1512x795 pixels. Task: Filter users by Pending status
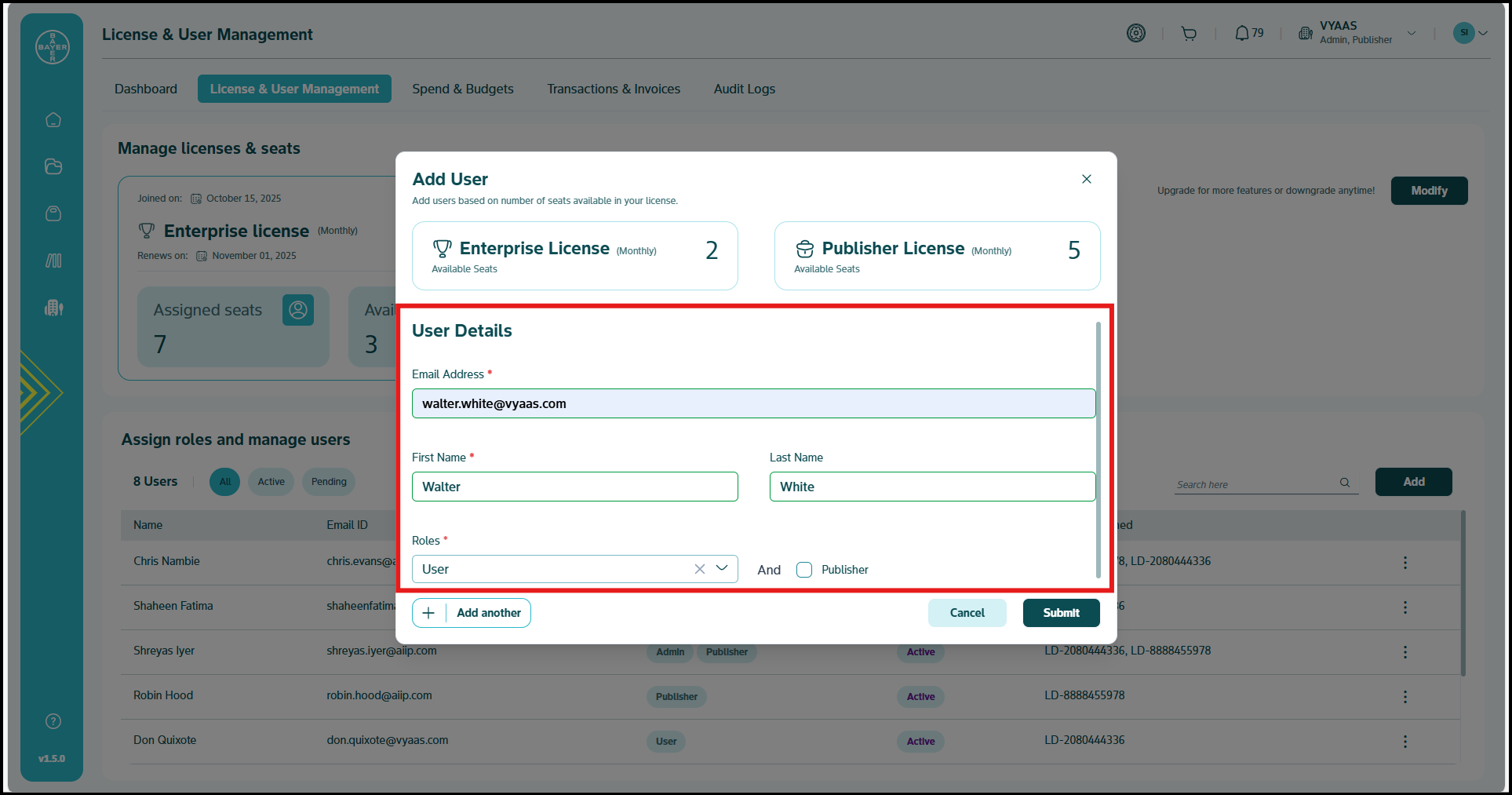[x=329, y=482]
